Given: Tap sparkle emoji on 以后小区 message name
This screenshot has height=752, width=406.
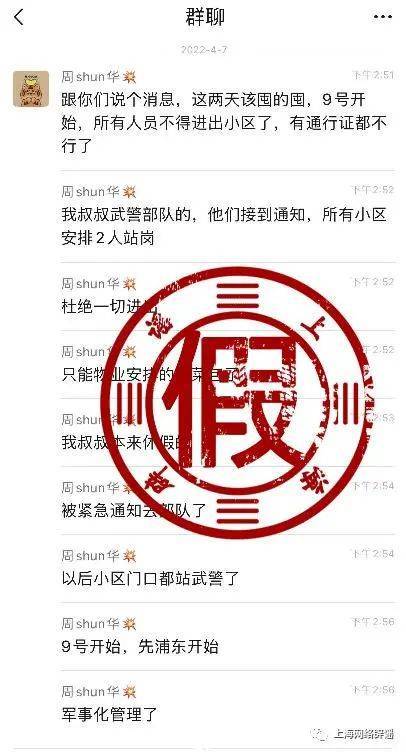Looking at the screenshot, I should 129,556.
